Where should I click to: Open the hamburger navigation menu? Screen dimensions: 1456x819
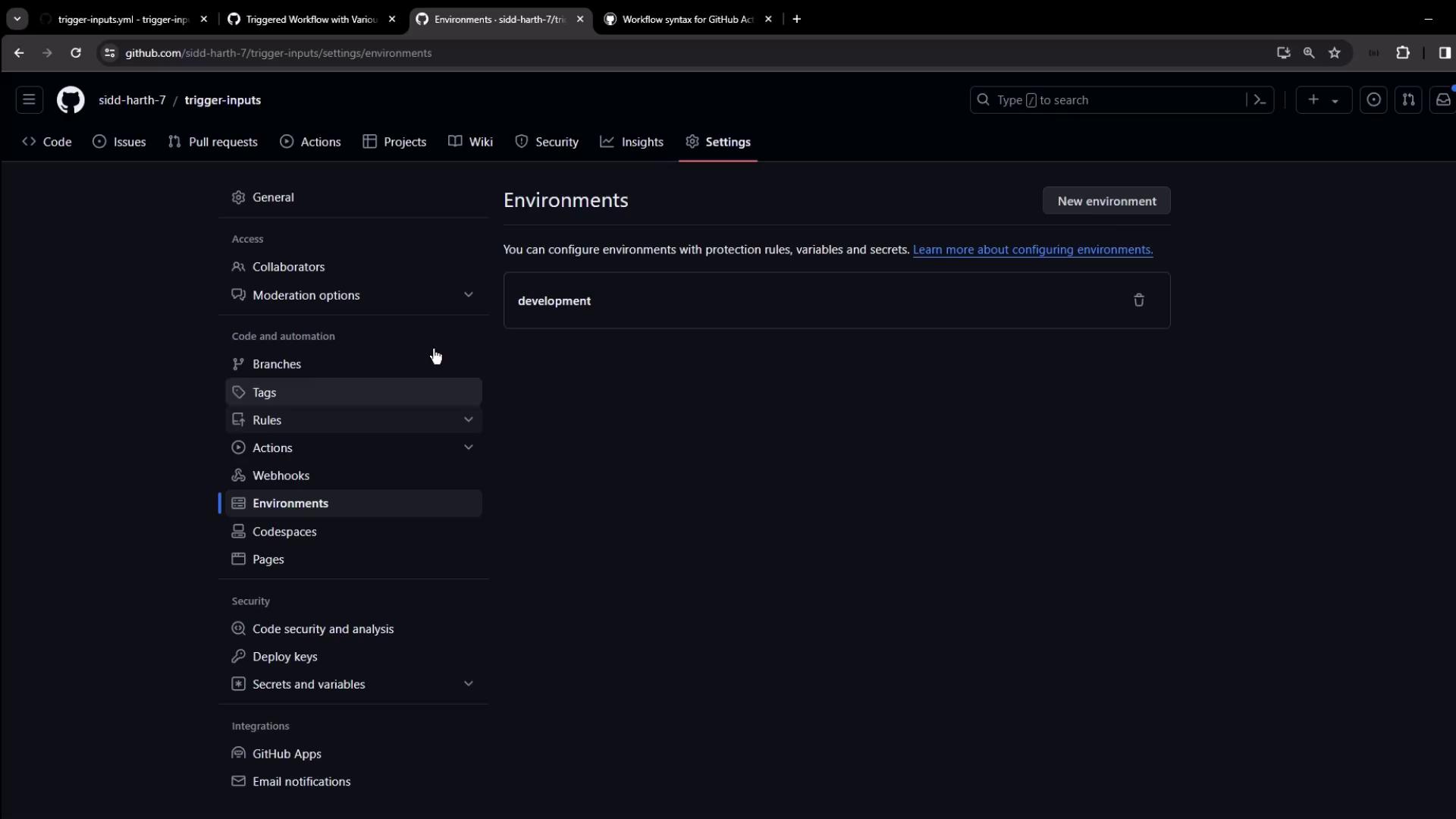point(29,100)
